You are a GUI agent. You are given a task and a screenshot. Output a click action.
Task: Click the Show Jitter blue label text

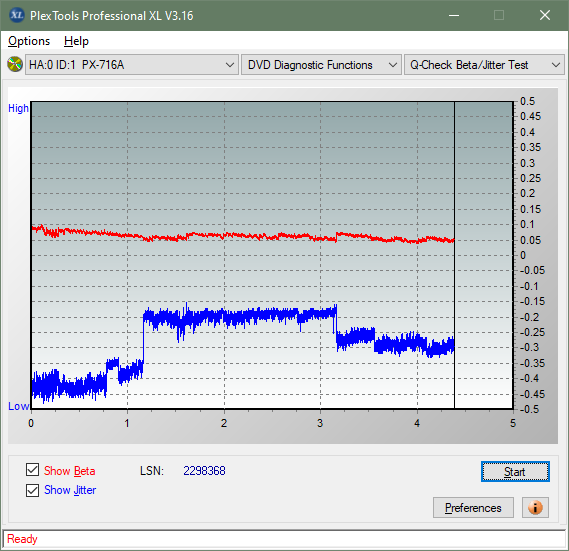[x=70, y=490]
